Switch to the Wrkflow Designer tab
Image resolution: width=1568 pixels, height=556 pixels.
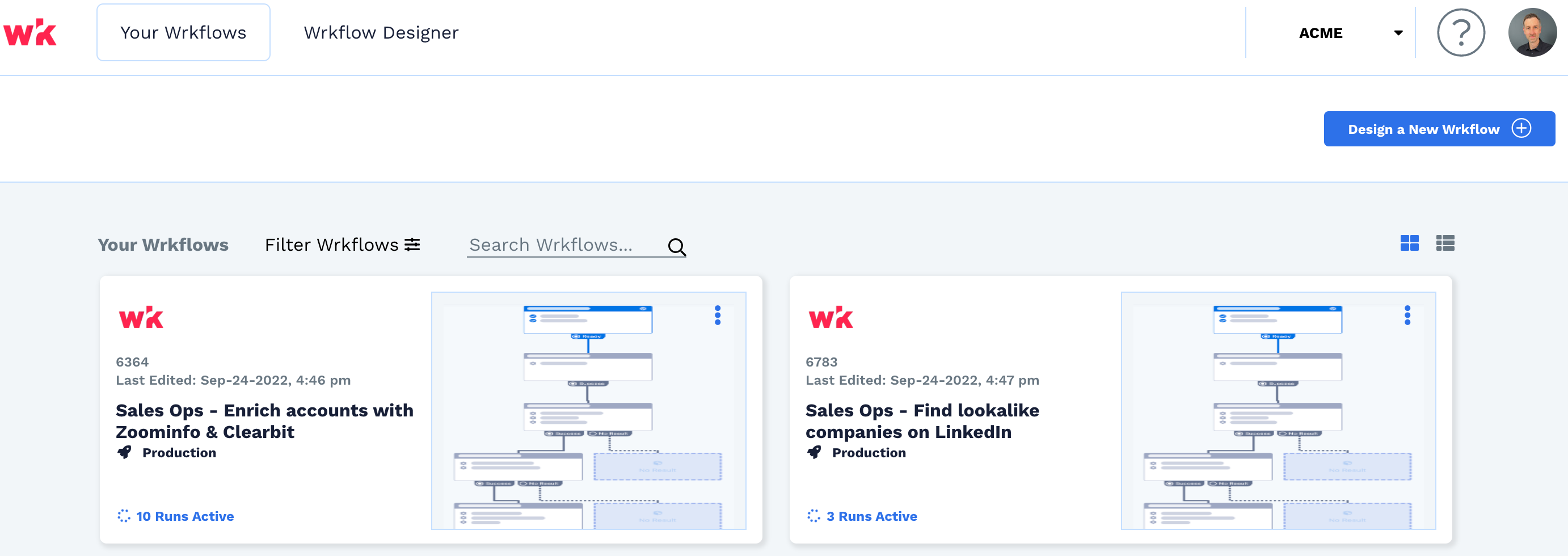coord(381,32)
